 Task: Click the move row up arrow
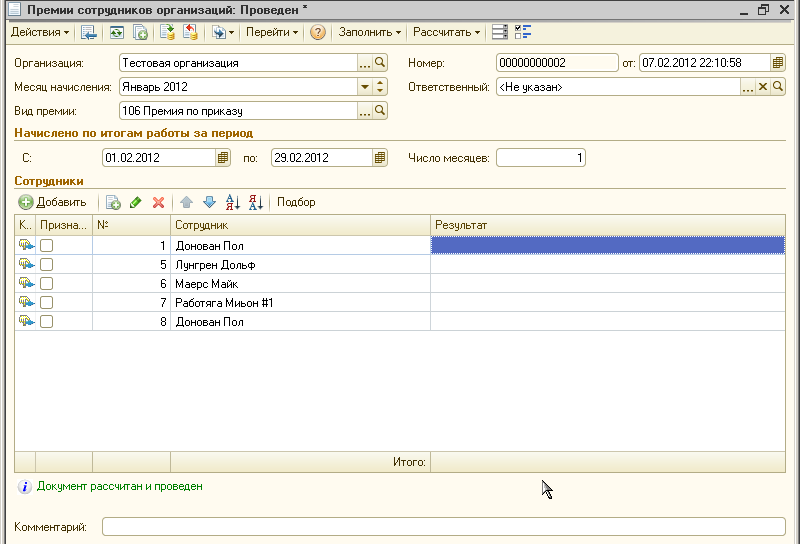[x=186, y=202]
